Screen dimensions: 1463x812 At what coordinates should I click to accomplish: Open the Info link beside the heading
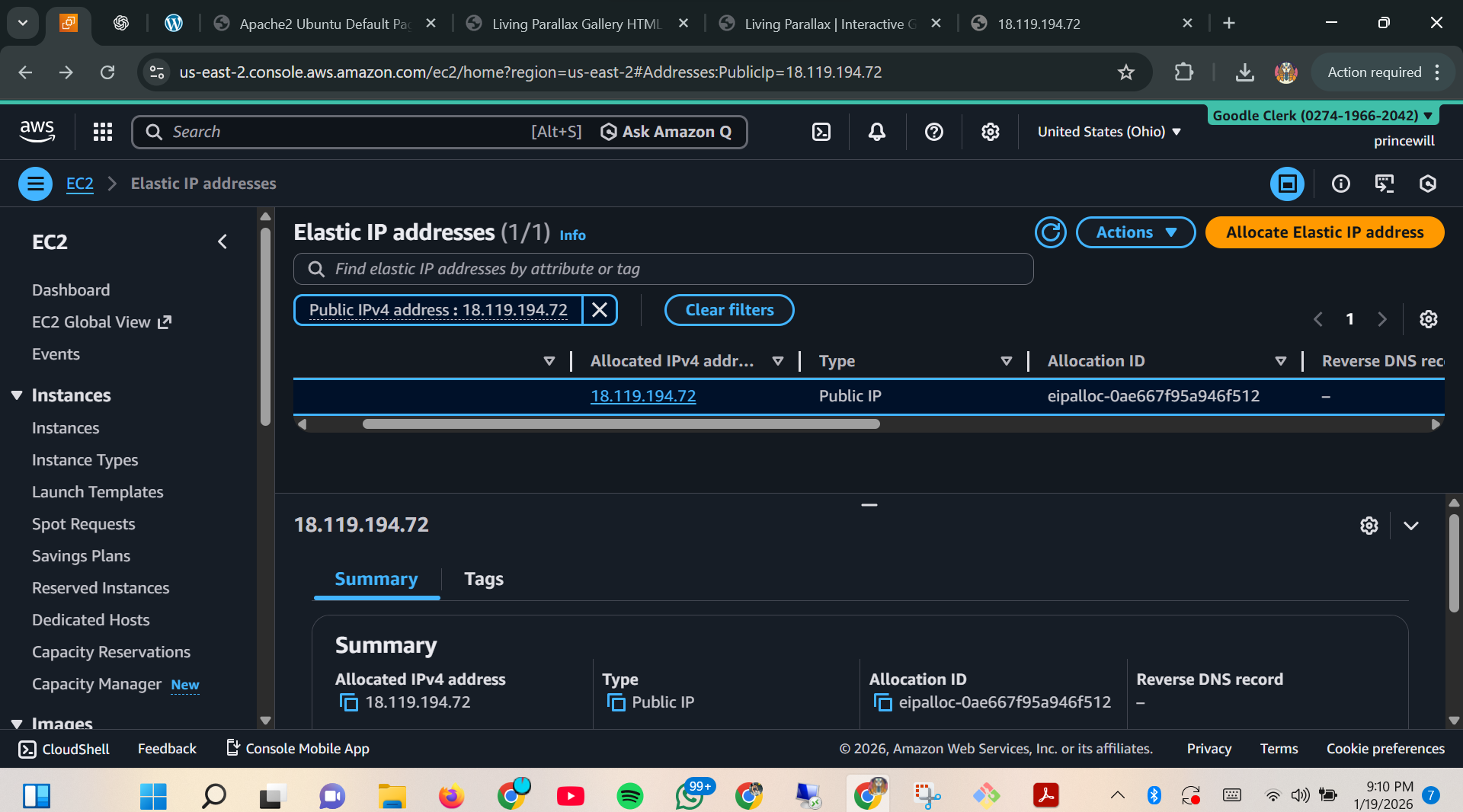pyautogui.click(x=572, y=235)
